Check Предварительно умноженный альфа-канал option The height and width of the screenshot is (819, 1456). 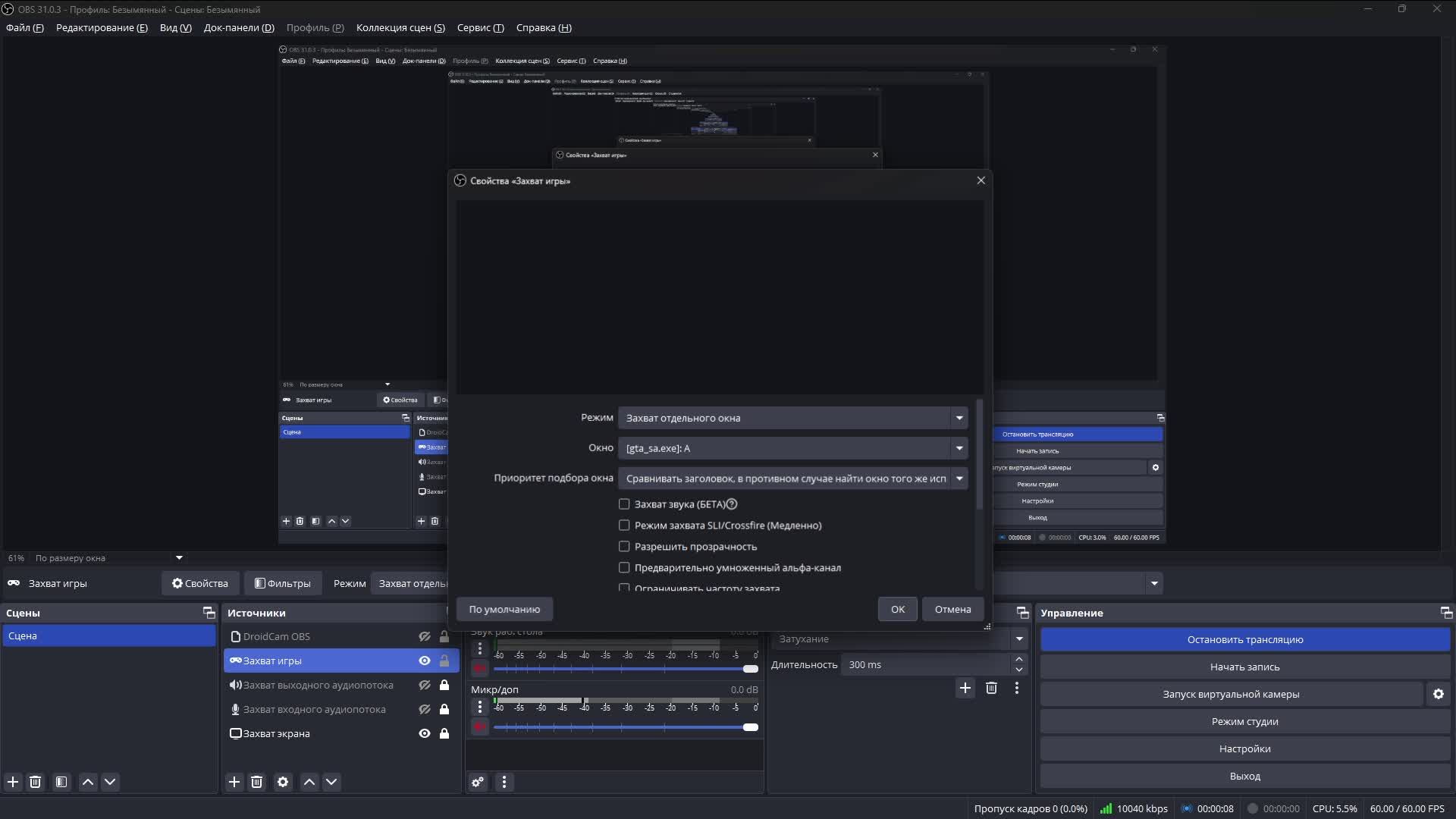[x=624, y=568]
